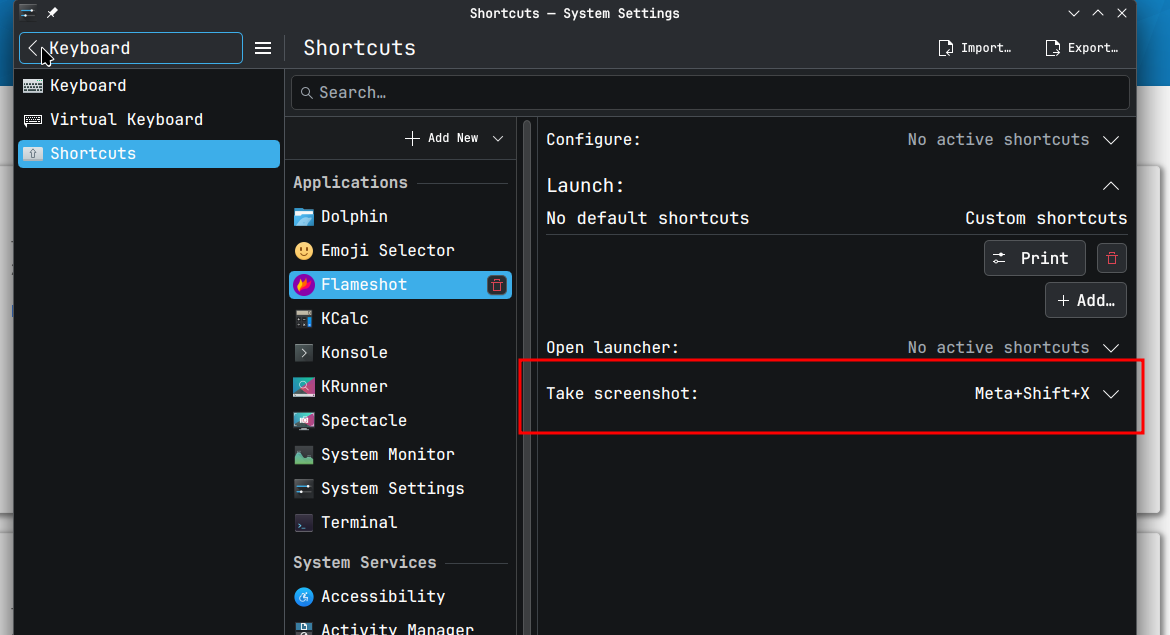This screenshot has height=635, width=1170.
Task: Open the Add New dropdown
Action: pos(454,139)
